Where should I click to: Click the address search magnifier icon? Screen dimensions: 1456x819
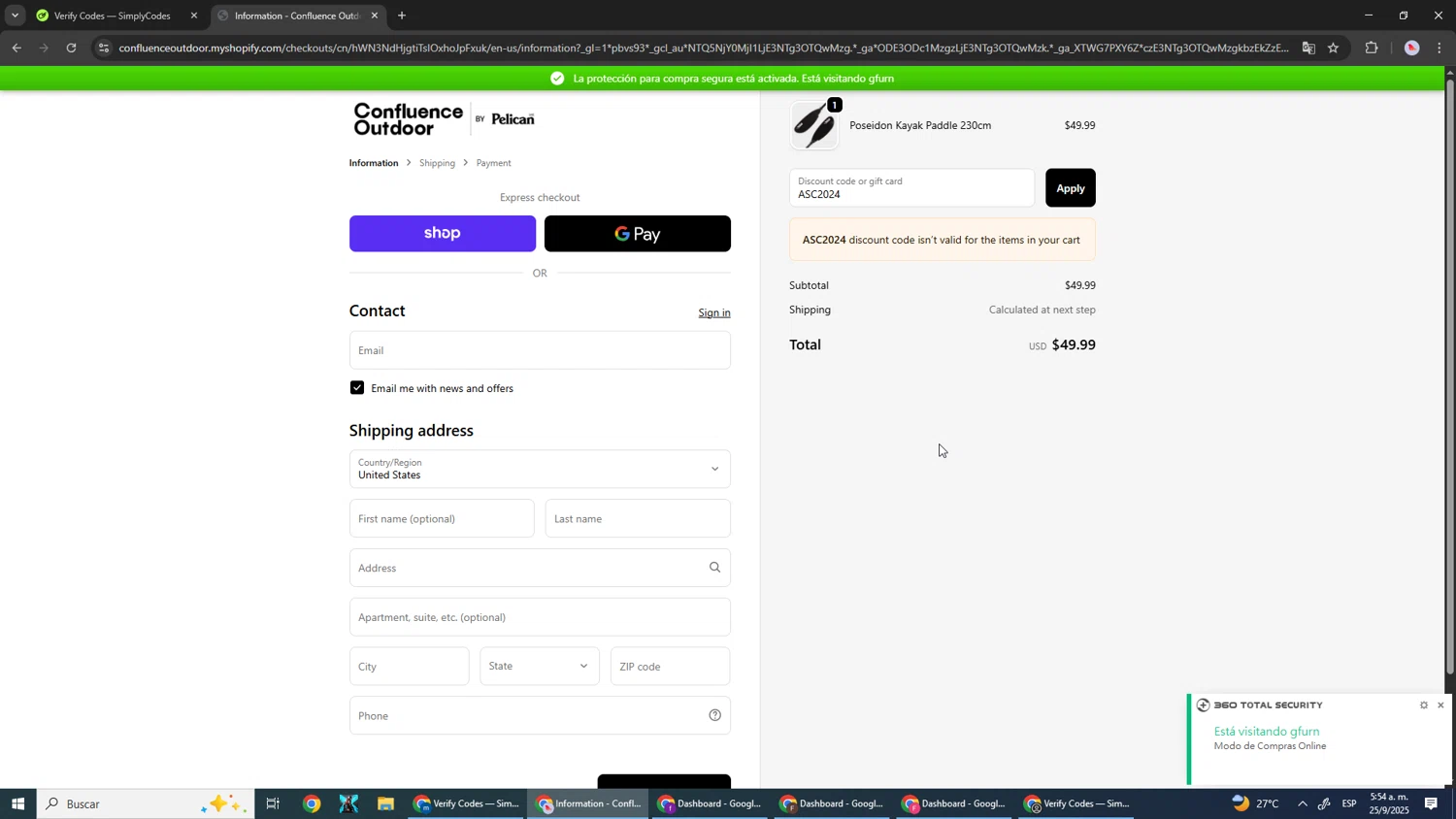click(715, 568)
